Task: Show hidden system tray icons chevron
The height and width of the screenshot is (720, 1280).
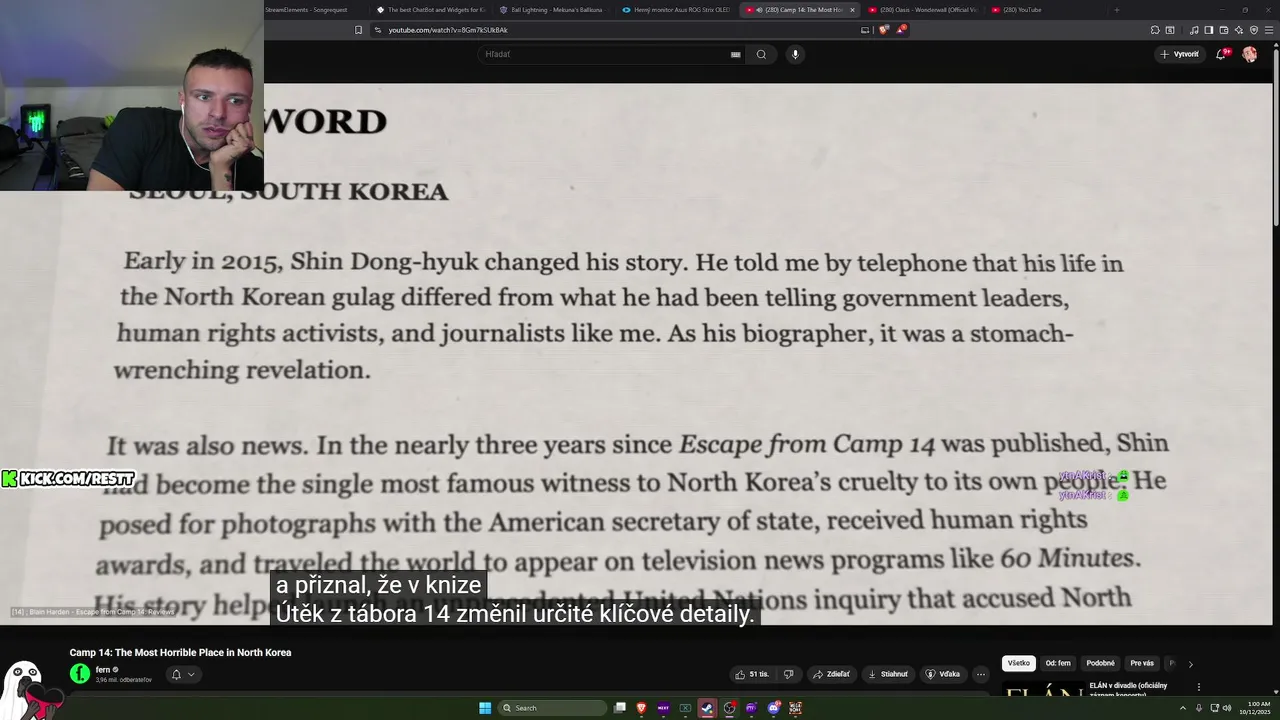Action: pos(1184,708)
